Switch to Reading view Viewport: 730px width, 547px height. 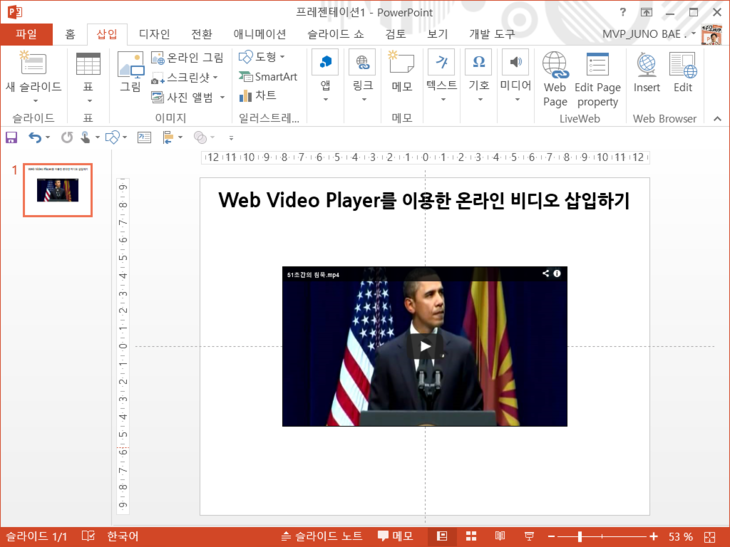tap(500, 536)
